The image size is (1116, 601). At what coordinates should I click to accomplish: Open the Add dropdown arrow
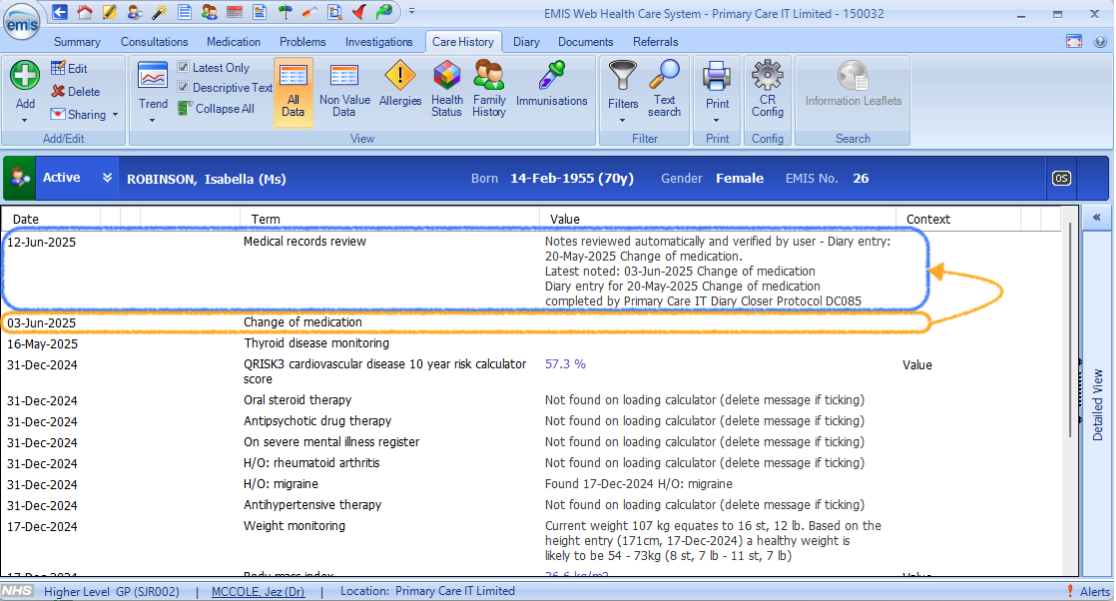coord(25,120)
